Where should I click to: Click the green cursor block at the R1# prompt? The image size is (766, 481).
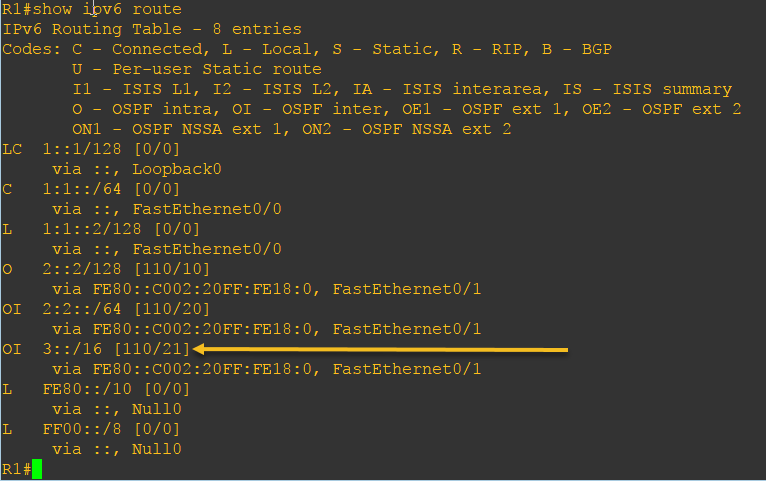pos(37,469)
